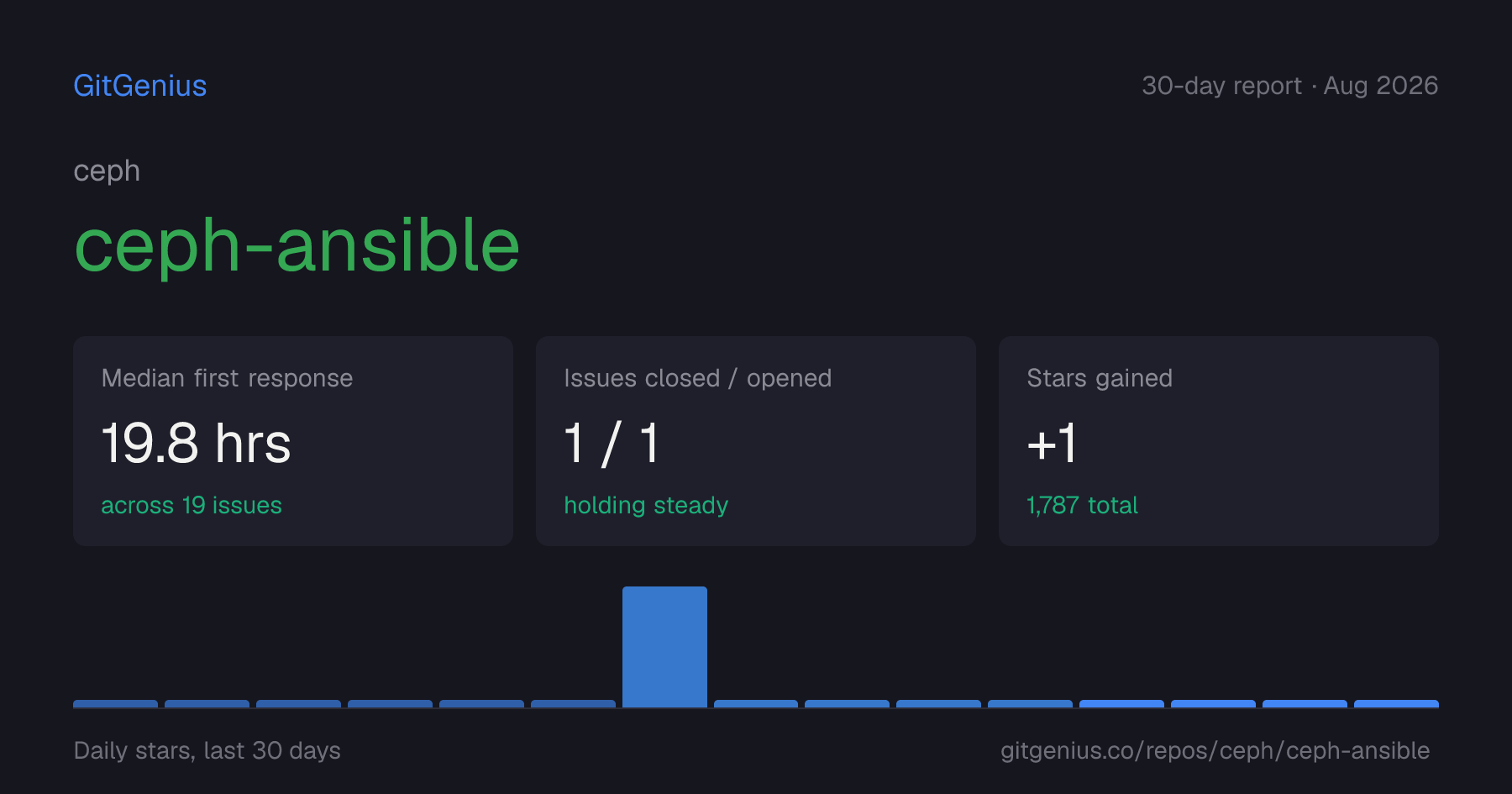The image size is (1512, 794).
Task: Click the 30-day report Aug 2026 label
Action: point(1290,86)
